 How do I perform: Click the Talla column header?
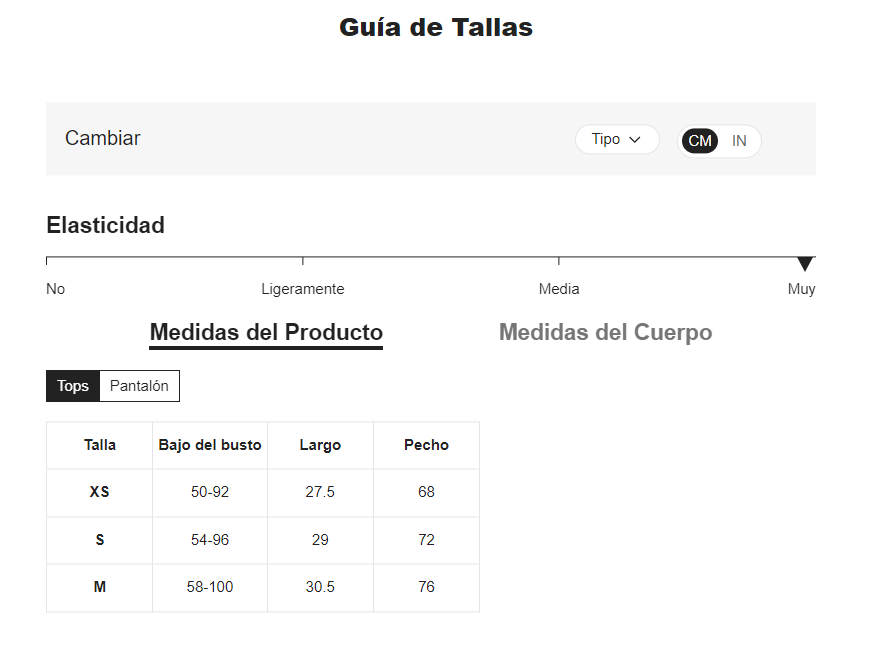coord(100,445)
